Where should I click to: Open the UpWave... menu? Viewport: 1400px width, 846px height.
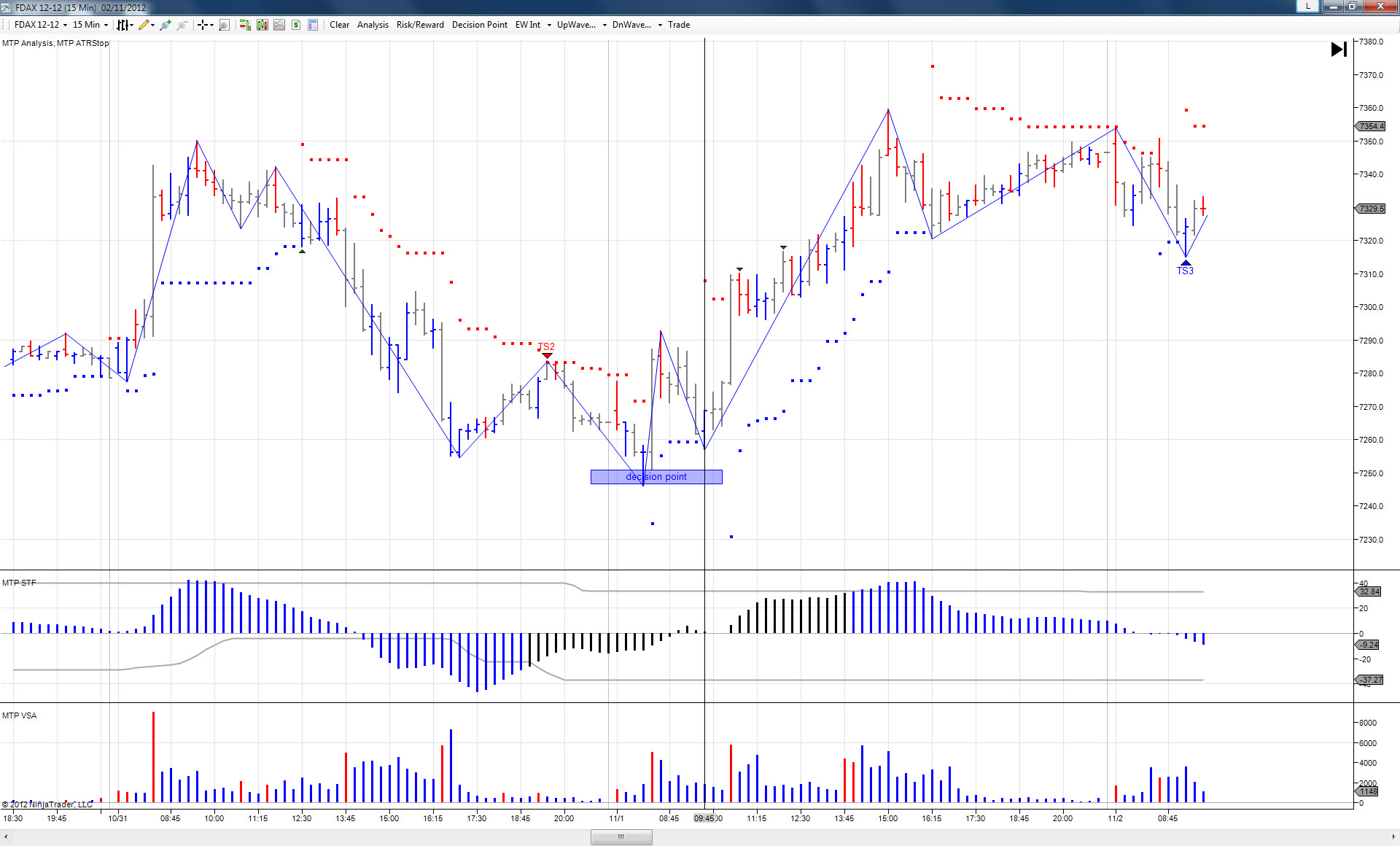coord(576,25)
